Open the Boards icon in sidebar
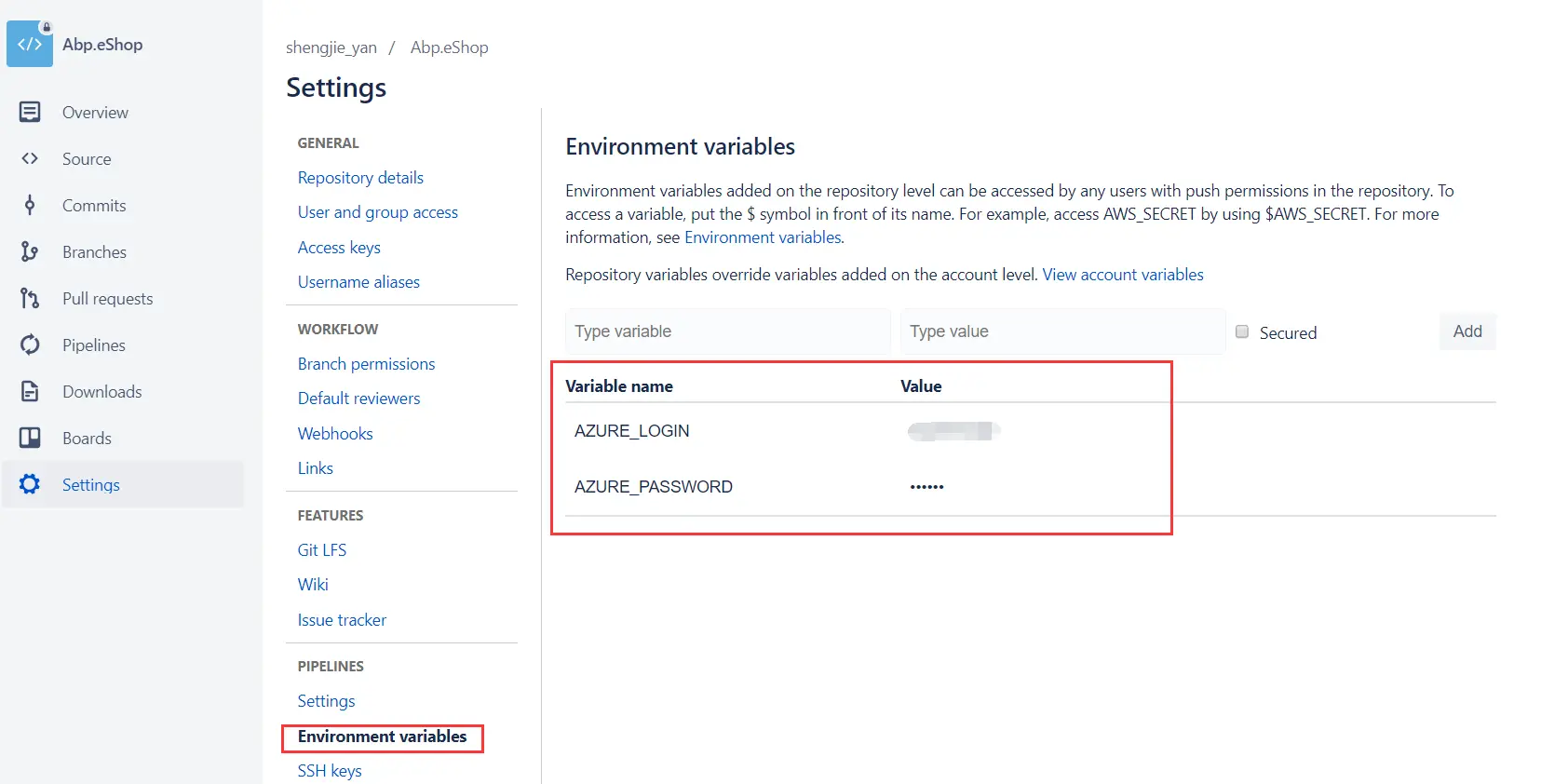The width and height of the screenshot is (1568, 784). click(x=30, y=438)
